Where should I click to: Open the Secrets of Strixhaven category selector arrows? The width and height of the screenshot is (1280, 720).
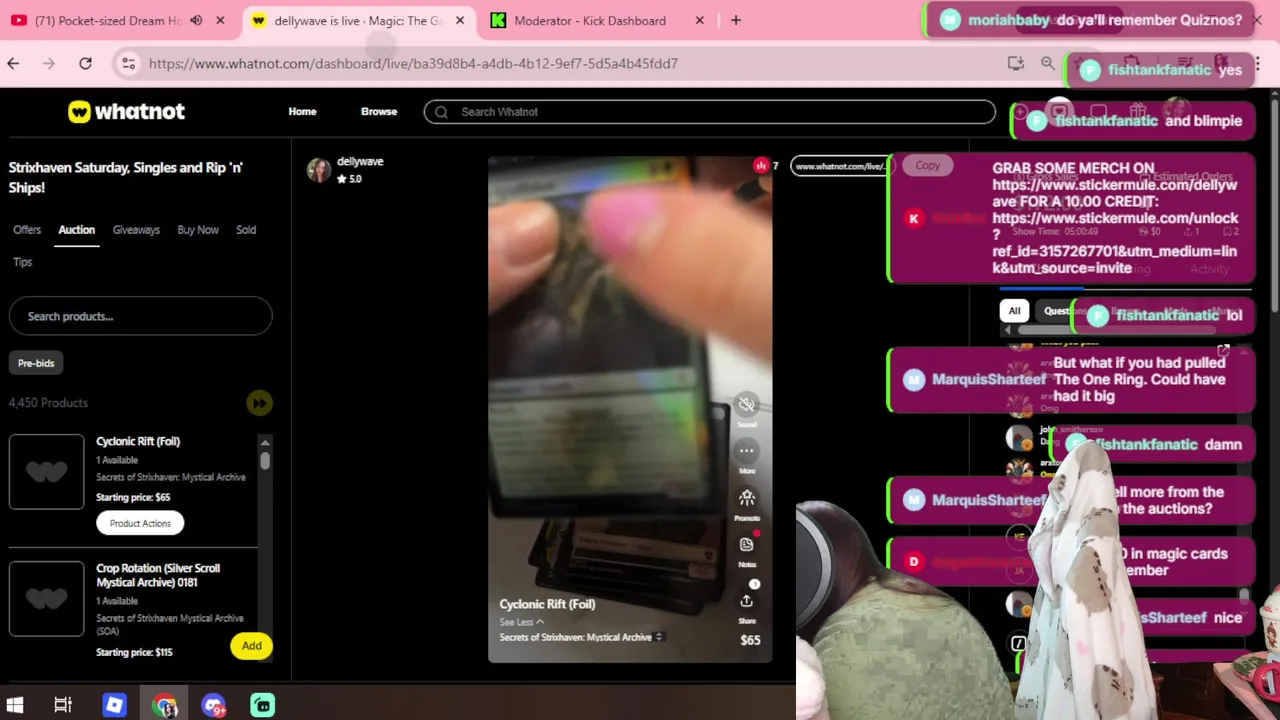point(658,637)
